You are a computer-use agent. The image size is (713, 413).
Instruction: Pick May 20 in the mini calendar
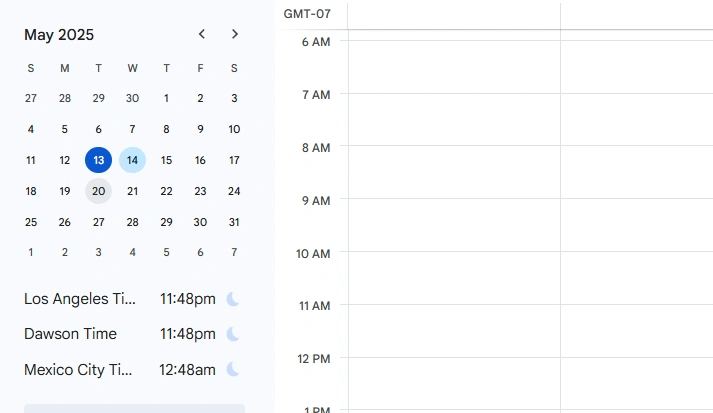pos(98,191)
